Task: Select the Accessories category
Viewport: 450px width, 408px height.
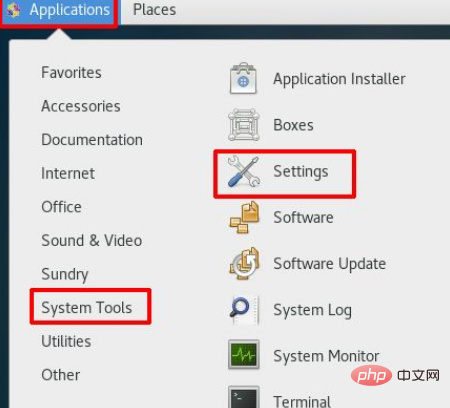Action: point(81,106)
